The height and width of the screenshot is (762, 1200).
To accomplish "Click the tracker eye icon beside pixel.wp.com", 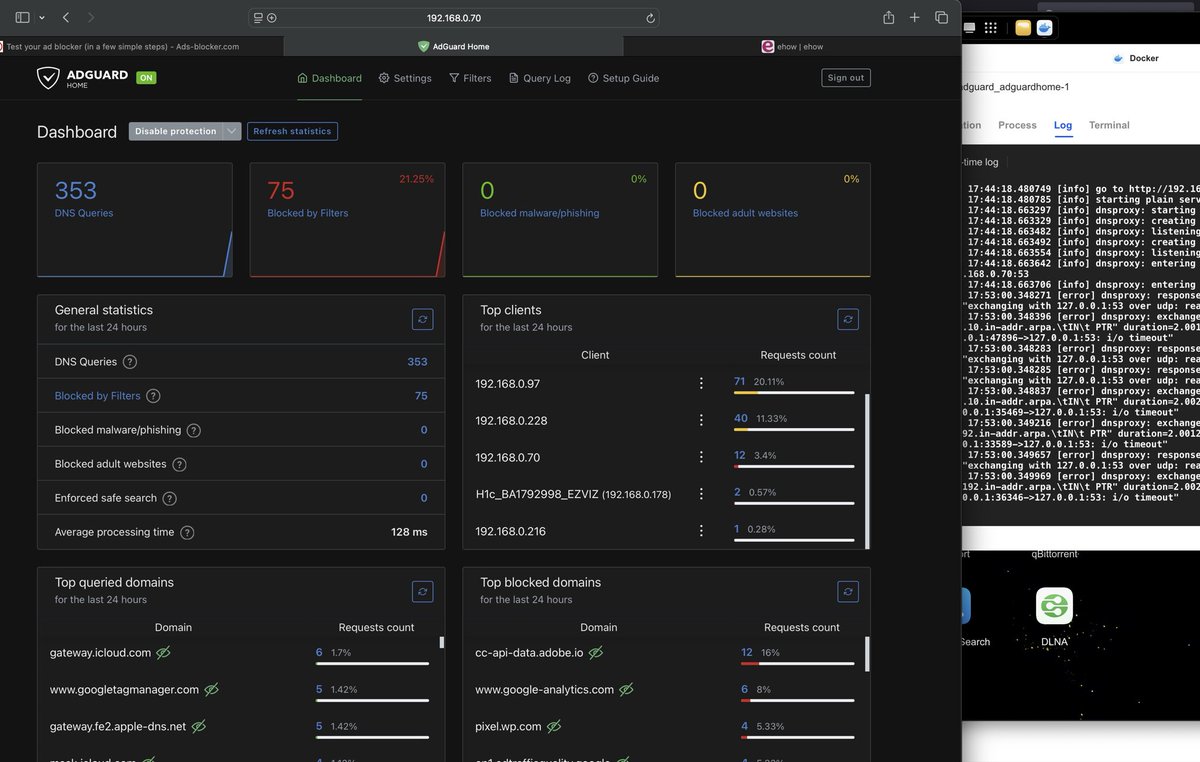I will click(x=554, y=726).
